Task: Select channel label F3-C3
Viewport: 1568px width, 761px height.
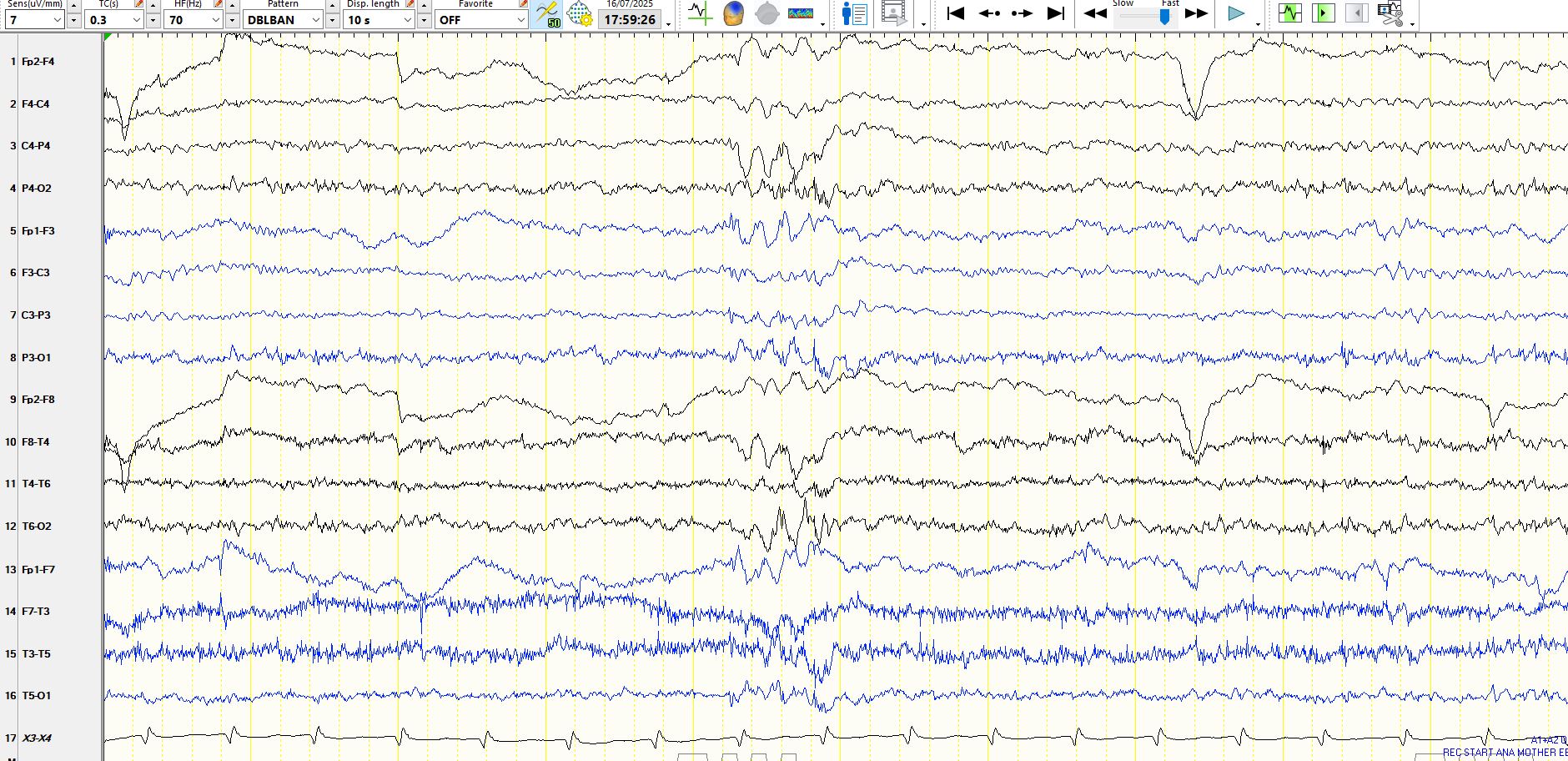Action: tap(36, 273)
